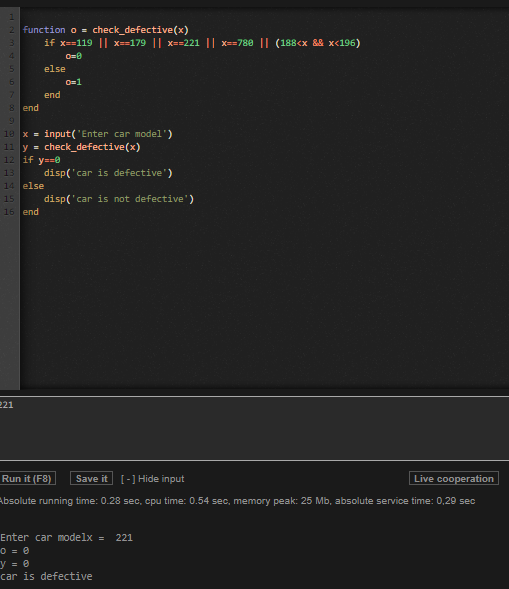Click the 'else' keyword on line 14
The image size is (509, 589).
33,186
